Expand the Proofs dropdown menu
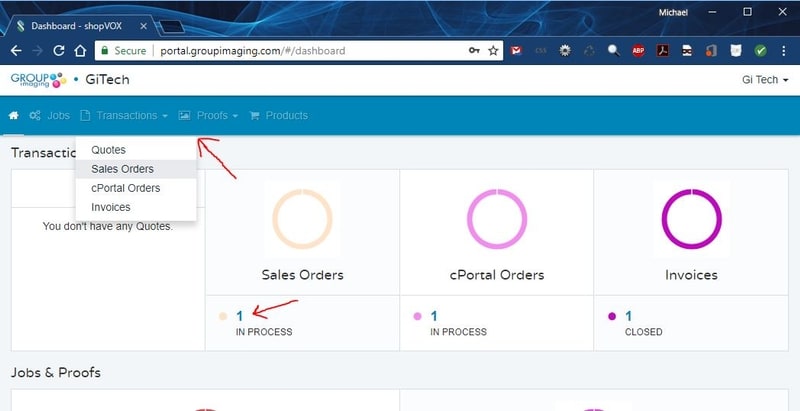The height and width of the screenshot is (411, 800). (x=208, y=115)
